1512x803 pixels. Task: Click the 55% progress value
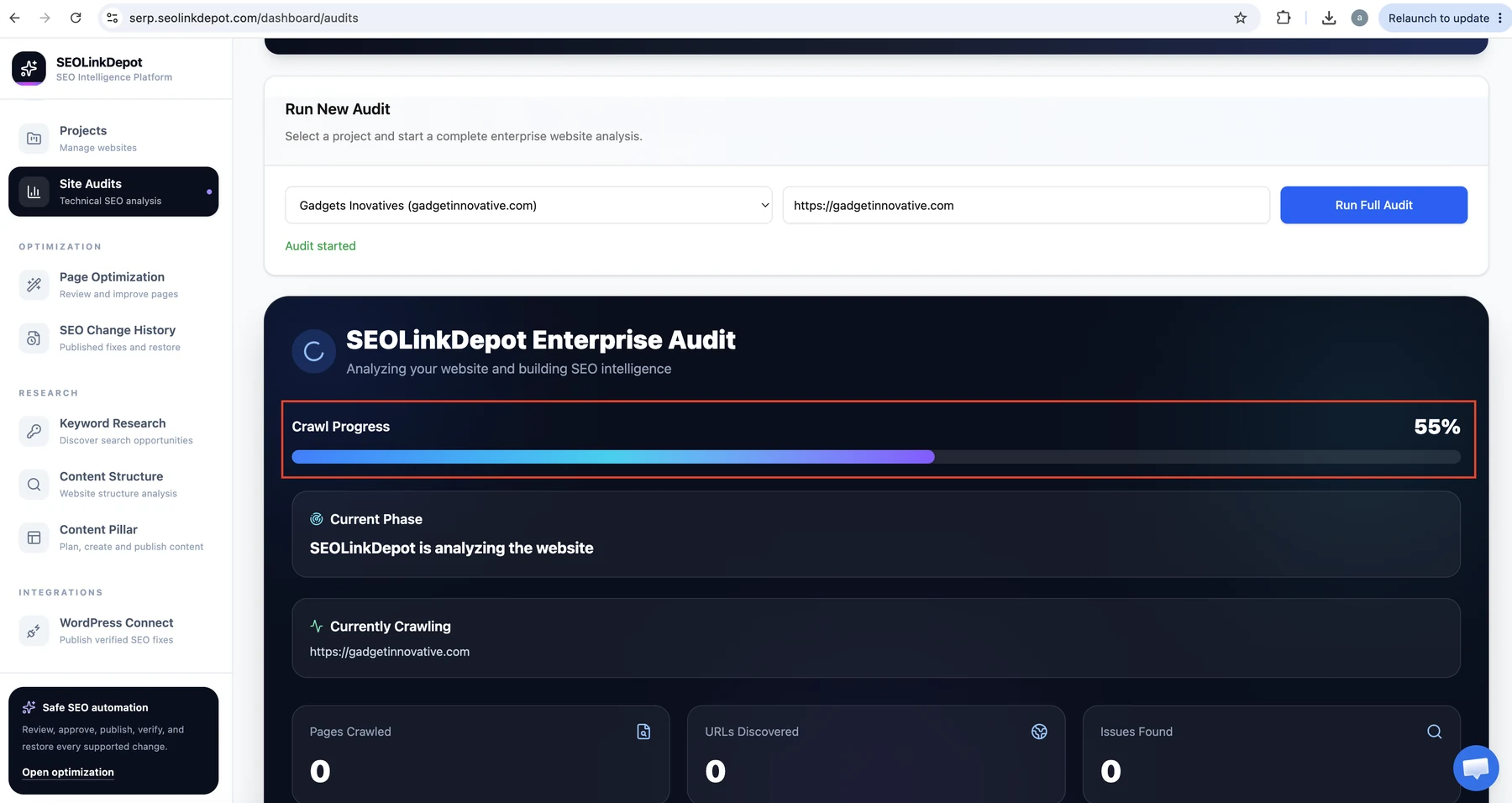[1436, 427]
